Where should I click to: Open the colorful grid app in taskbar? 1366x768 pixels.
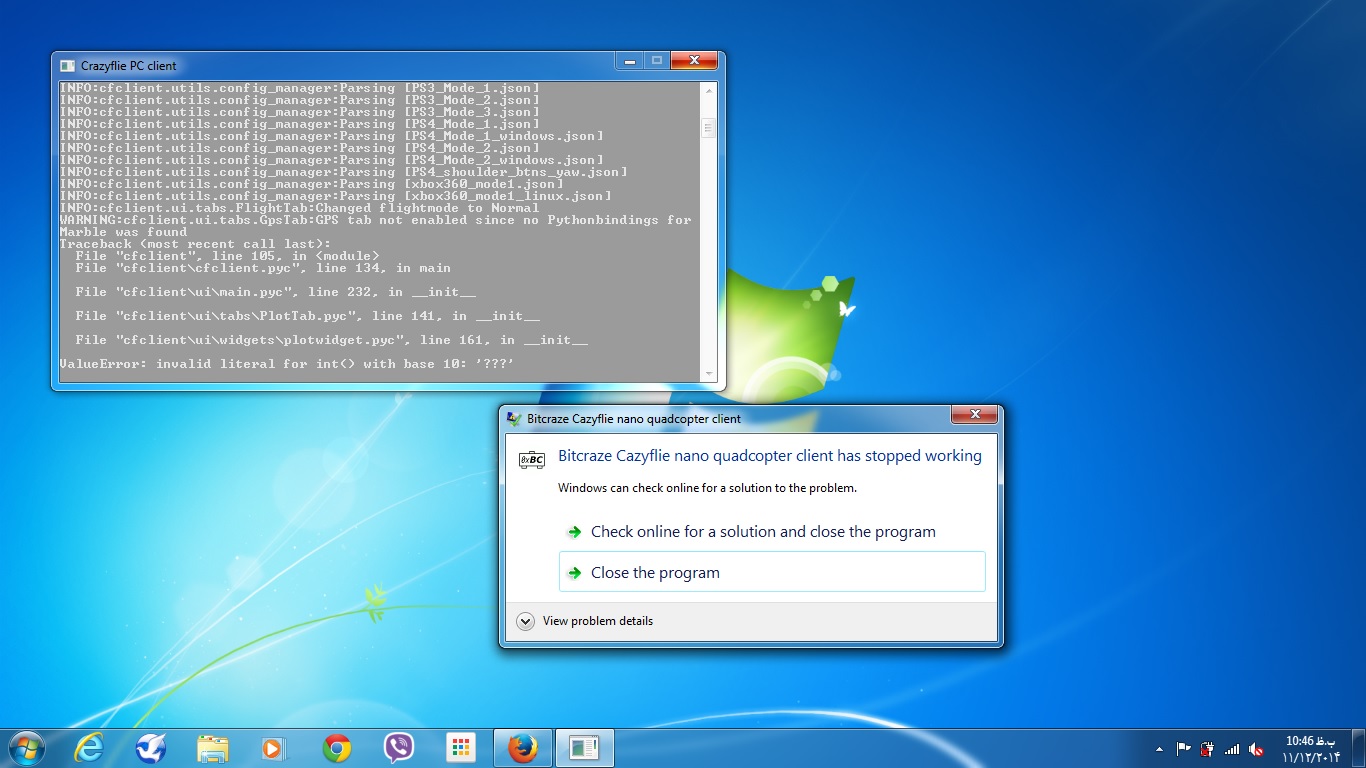pyautogui.click(x=461, y=748)
